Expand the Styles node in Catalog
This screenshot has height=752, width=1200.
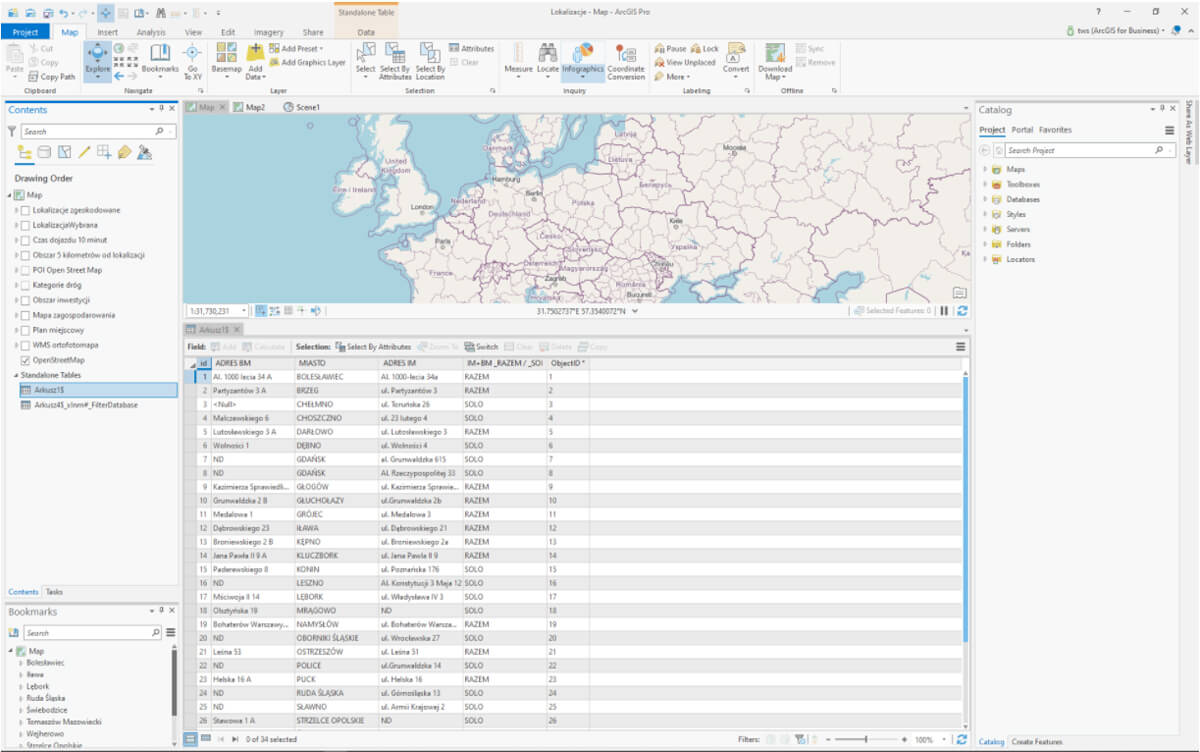(x=985, y=214)
